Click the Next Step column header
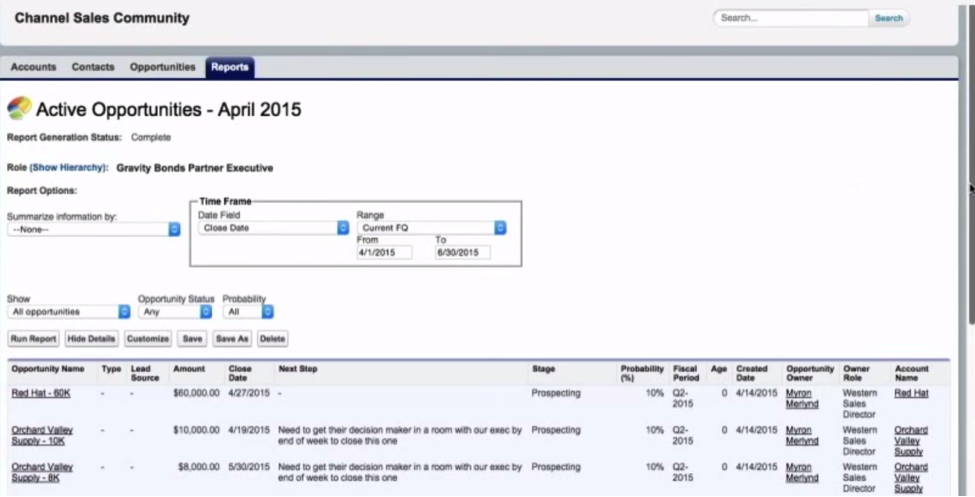 point(298,369)
